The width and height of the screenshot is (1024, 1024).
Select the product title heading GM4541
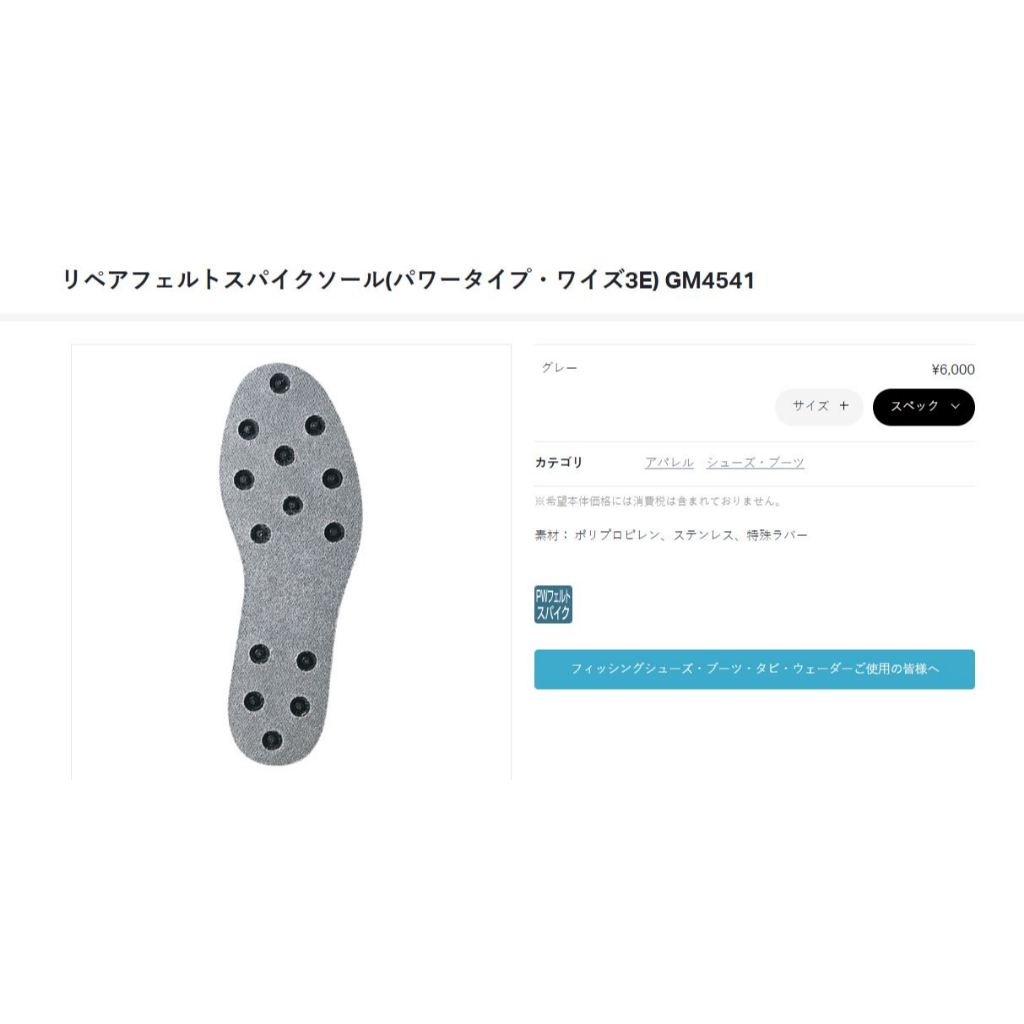click(x=409, y=280)
